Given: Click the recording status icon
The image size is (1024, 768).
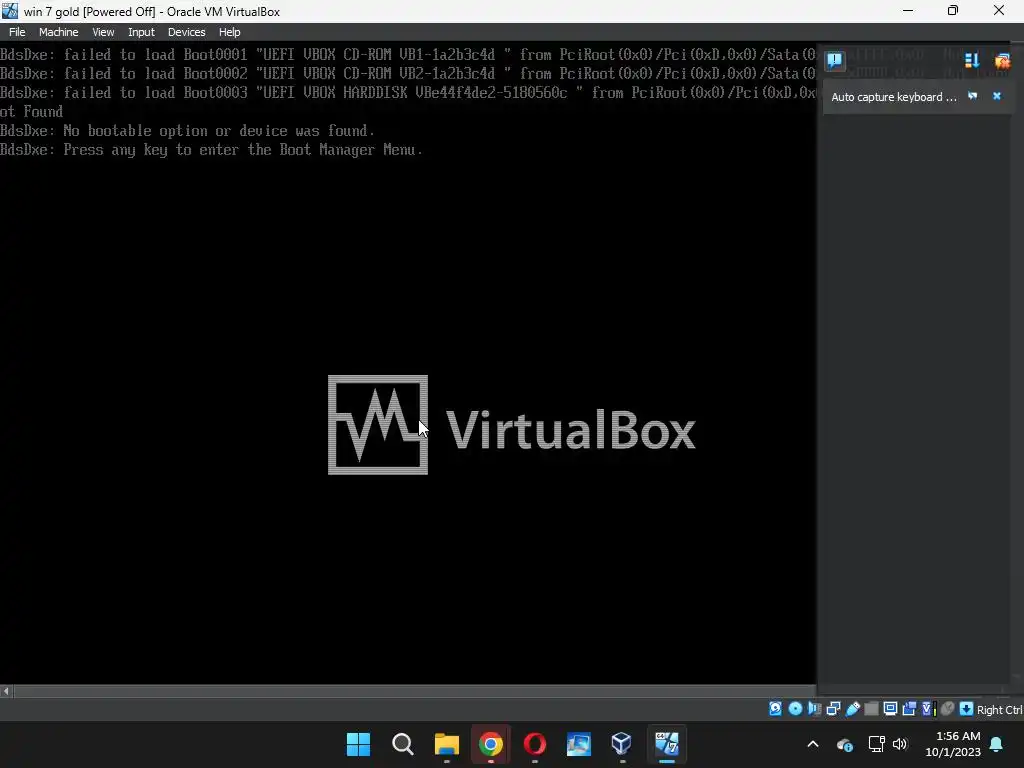Looking at the screenshot, I should (909, 709).
